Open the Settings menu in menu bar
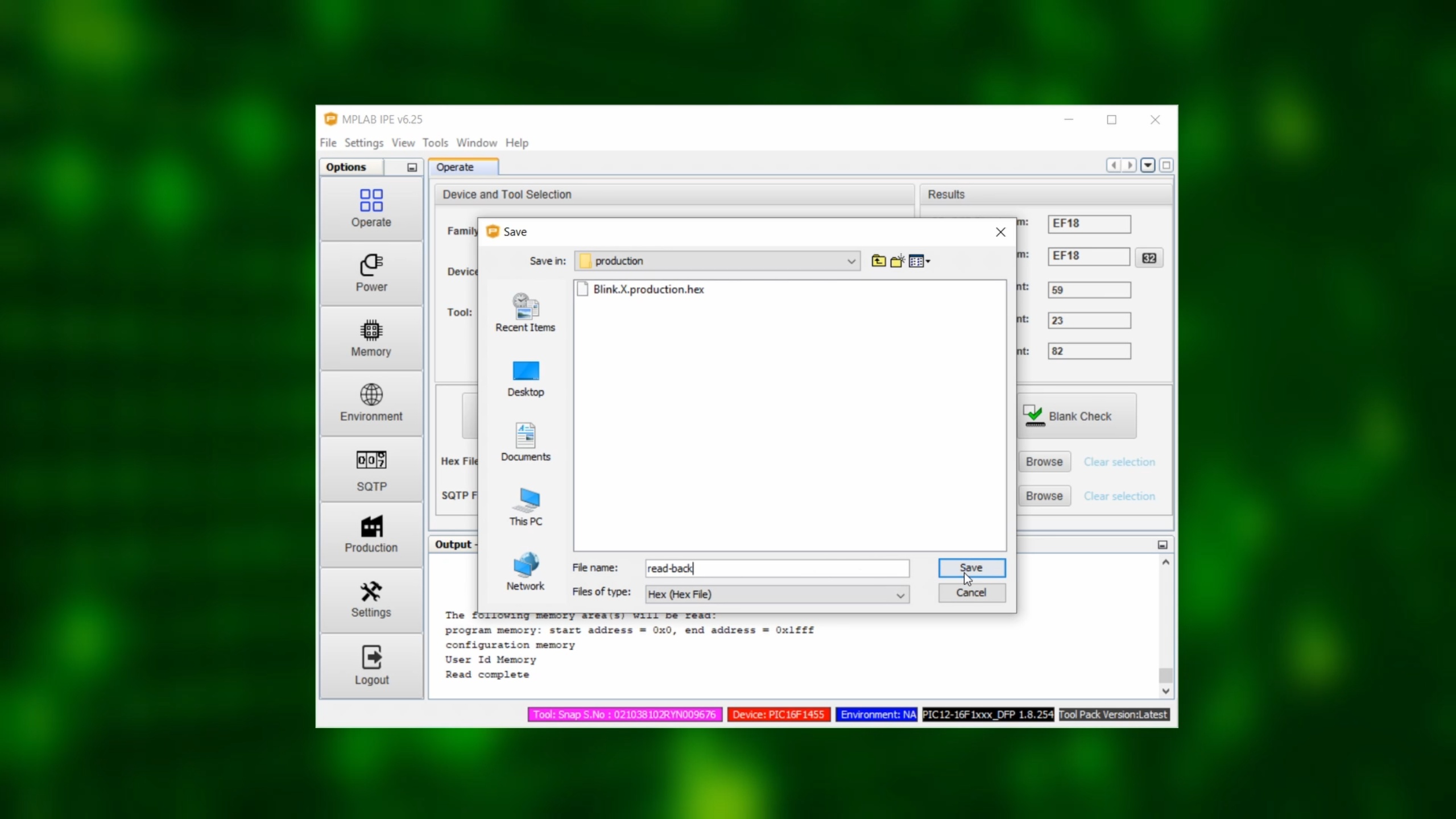The image size is (1456, 819). pyautogui.click(x=363, y=143)
